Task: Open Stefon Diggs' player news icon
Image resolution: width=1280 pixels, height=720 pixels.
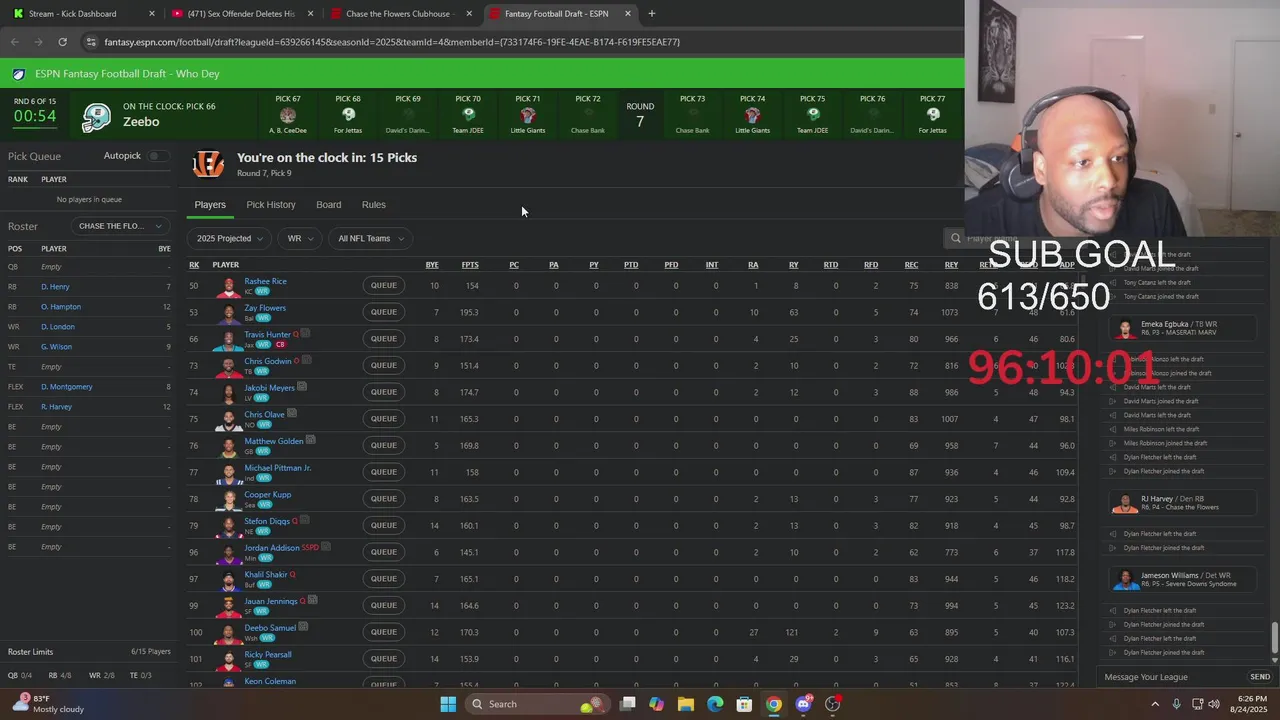Action: [x=305, y=520]
